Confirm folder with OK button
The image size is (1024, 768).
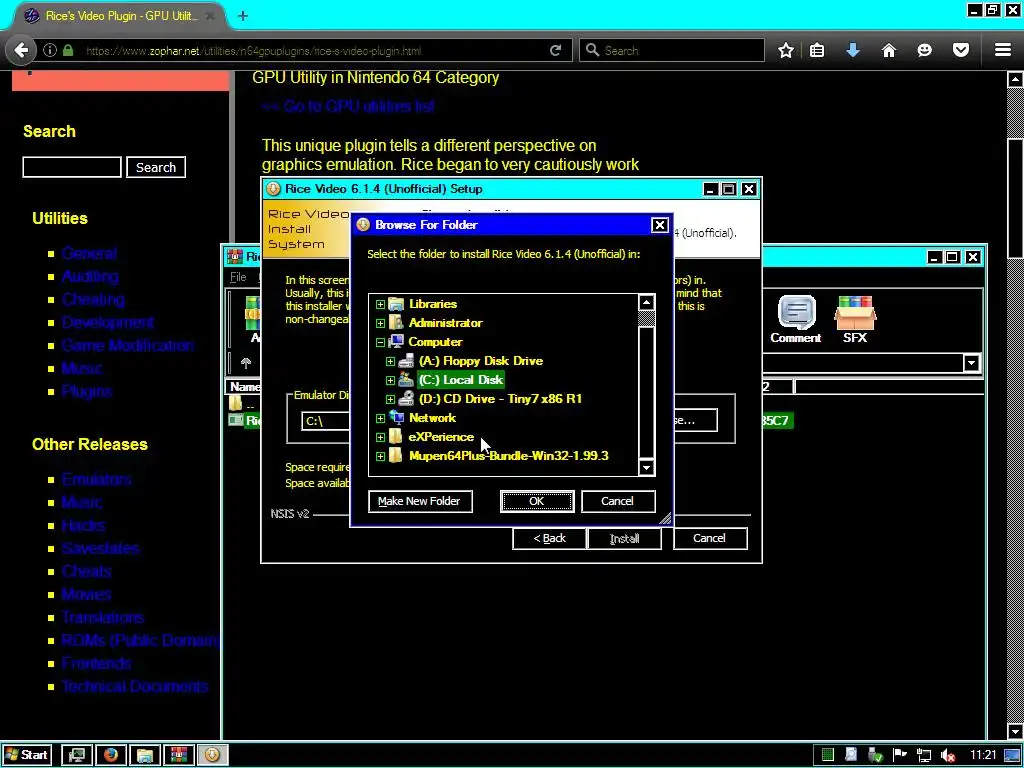click(x=537, y=501)
